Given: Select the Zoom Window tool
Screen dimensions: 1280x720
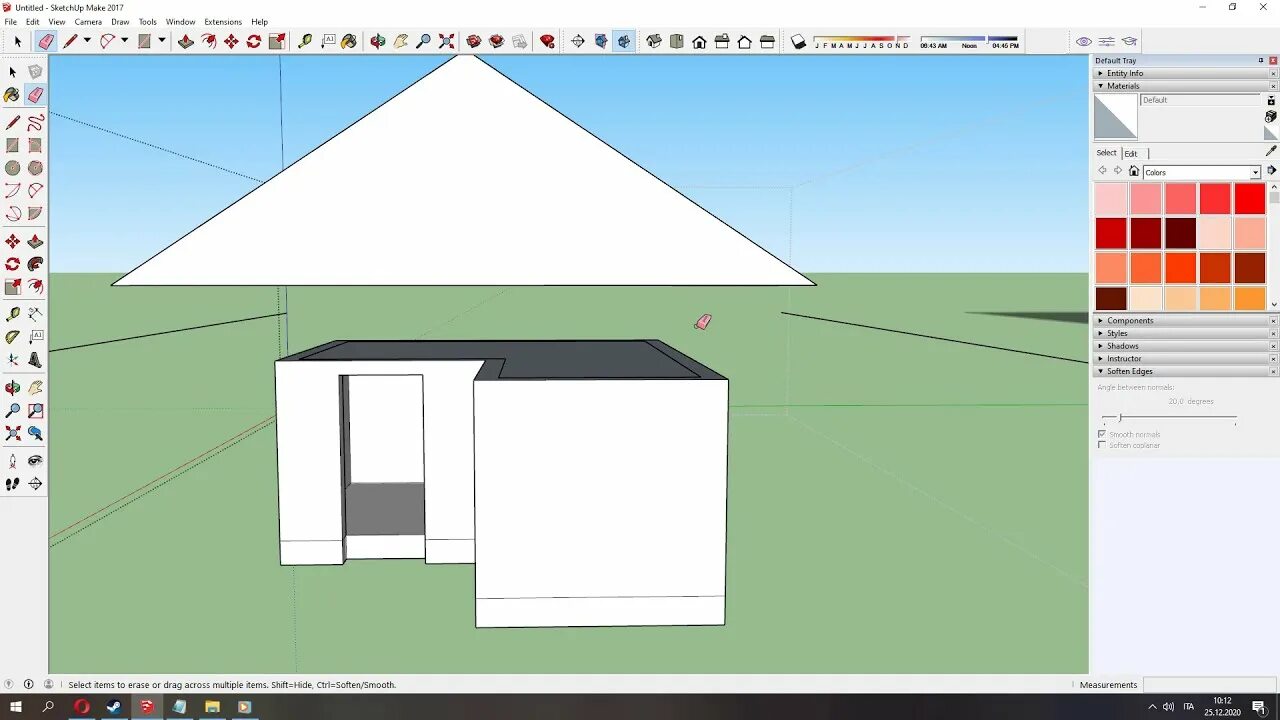Looking at the screenshot, I should (x=35, y=410).
